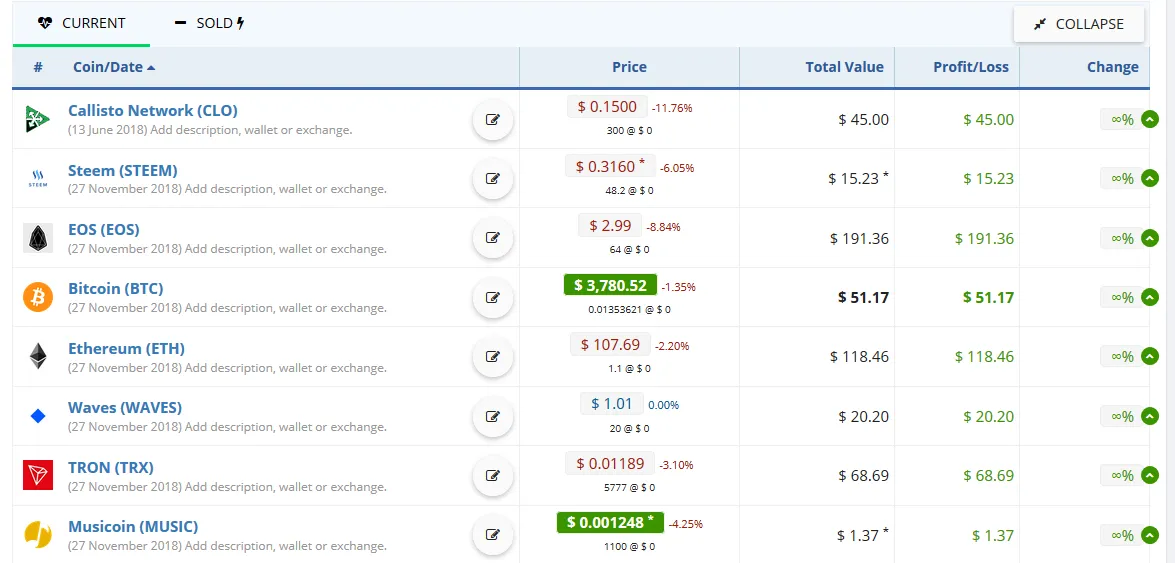Click the Musicoin yellow logo

tap(37, 535)
